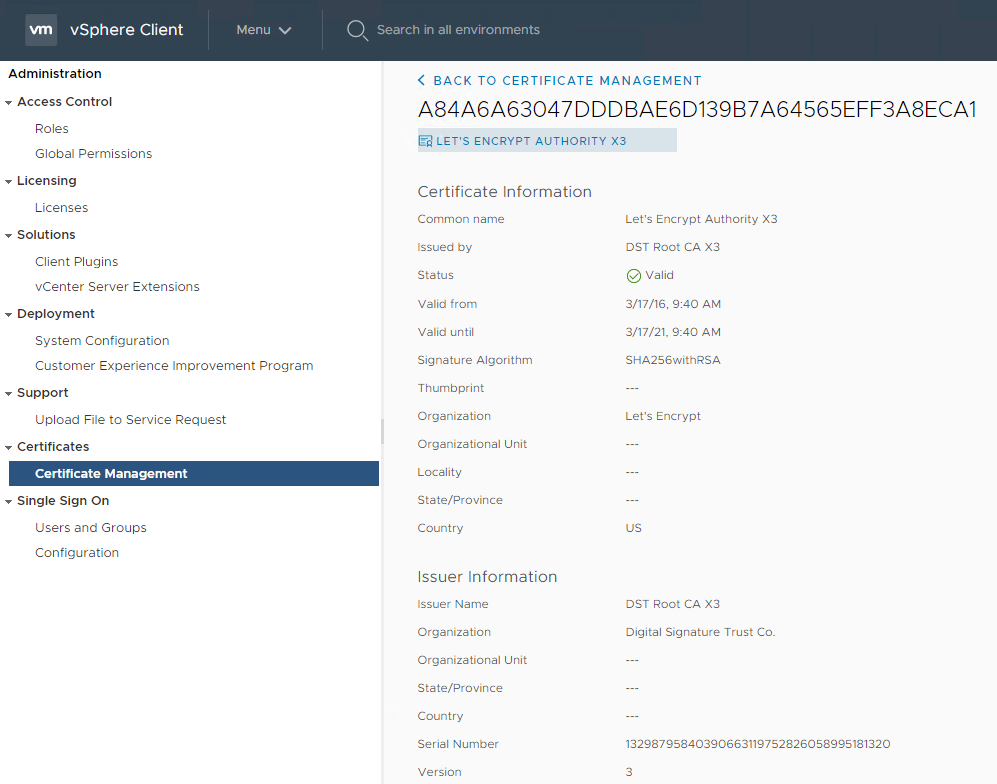Screen dimensions: 997x784
Task: Click the Issuer Name value DST Root CA X3
Action: coord(673,604)
